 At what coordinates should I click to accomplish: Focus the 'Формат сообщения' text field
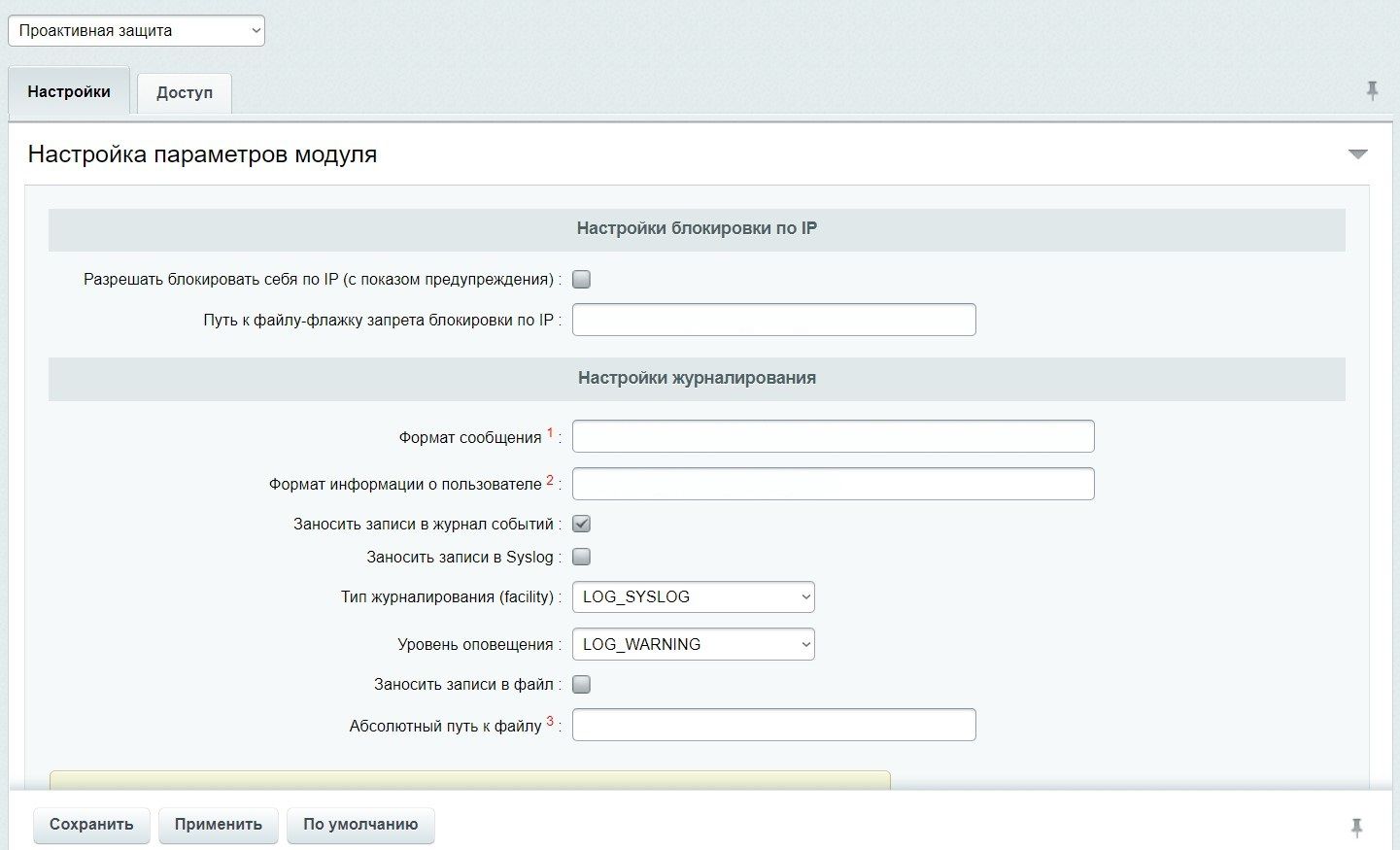coord(833,437)
